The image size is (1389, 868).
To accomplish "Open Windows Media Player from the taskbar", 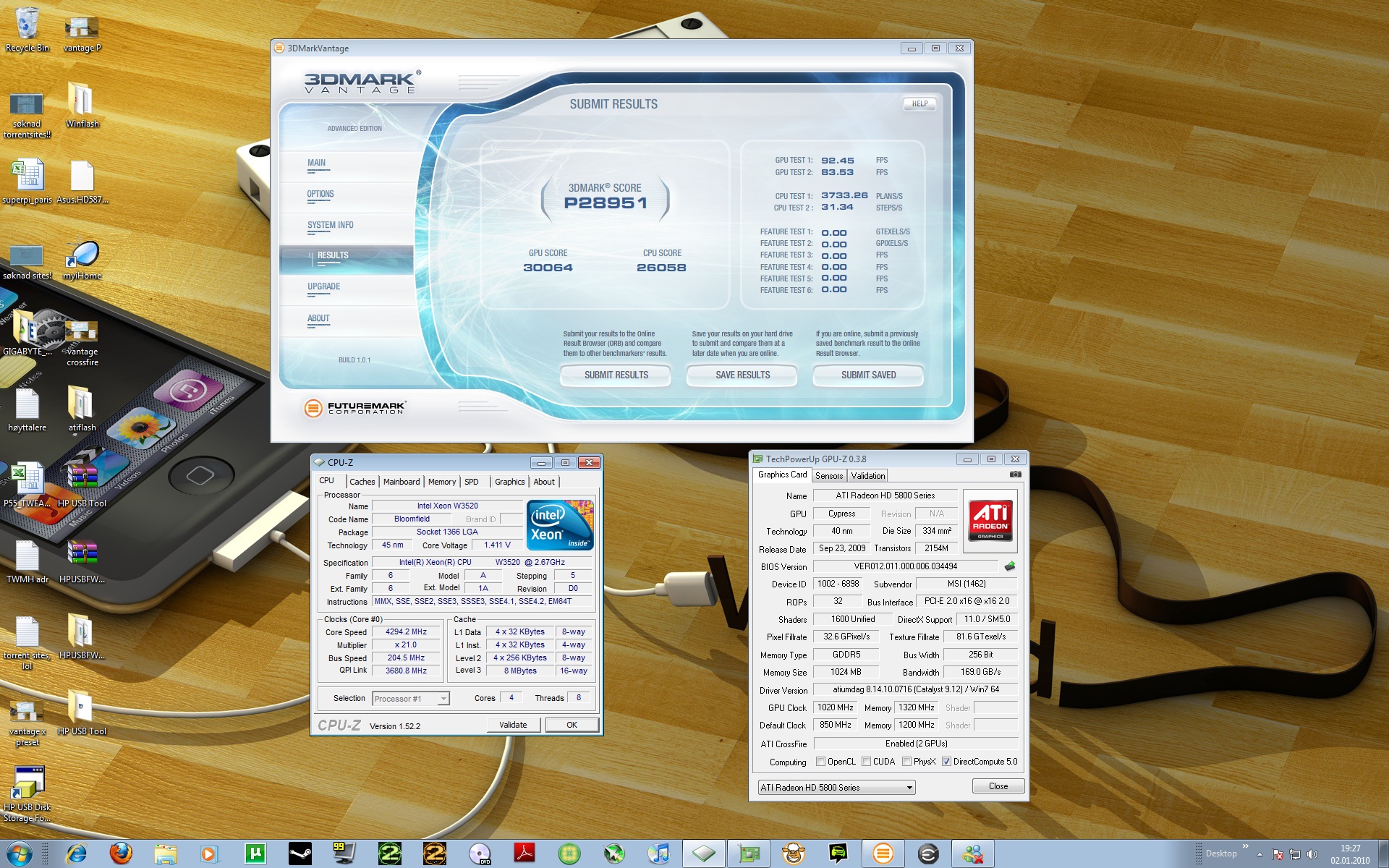I will (210, 854).
